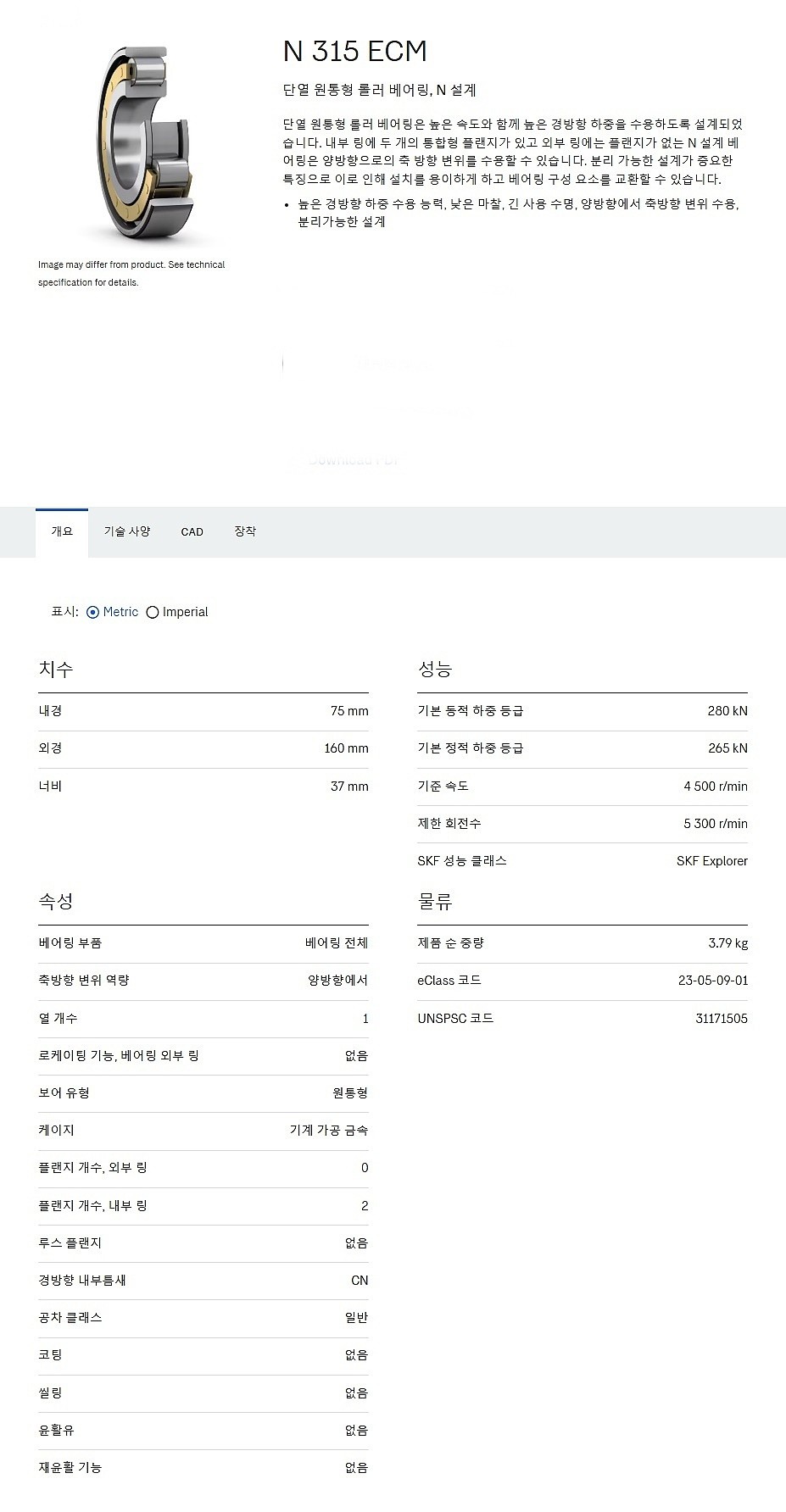Viewport: 786px width, 1512px height.
Task: Click the 외경 value 160 mm
Action: click(346, 748)
